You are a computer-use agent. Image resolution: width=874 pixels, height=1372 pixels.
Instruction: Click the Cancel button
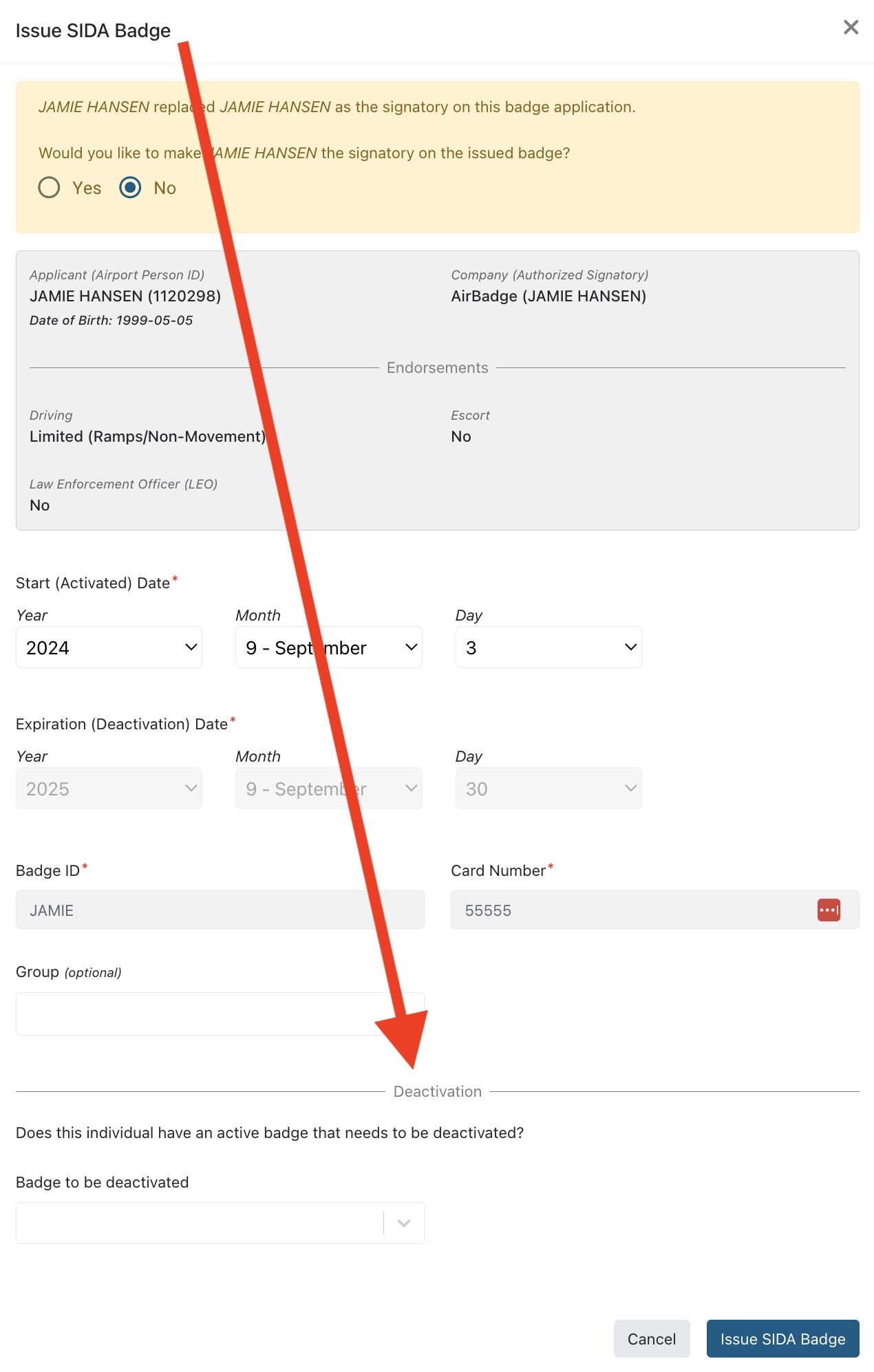[x=651, y=1338]
